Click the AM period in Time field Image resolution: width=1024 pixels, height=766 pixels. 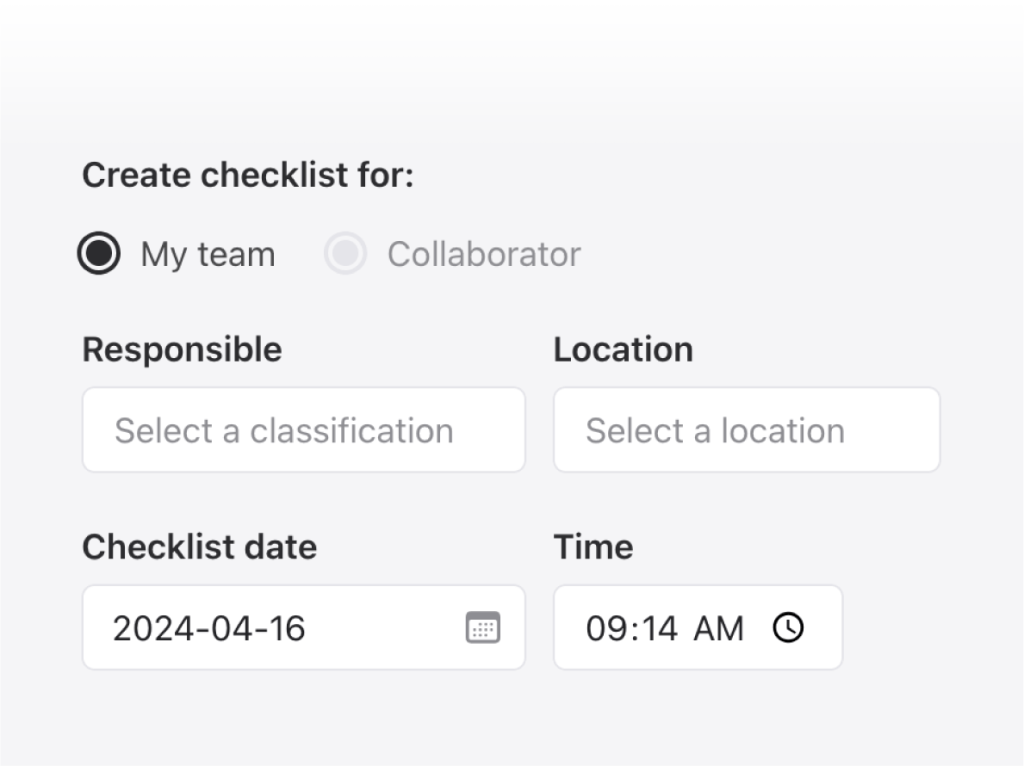point(718,629)
